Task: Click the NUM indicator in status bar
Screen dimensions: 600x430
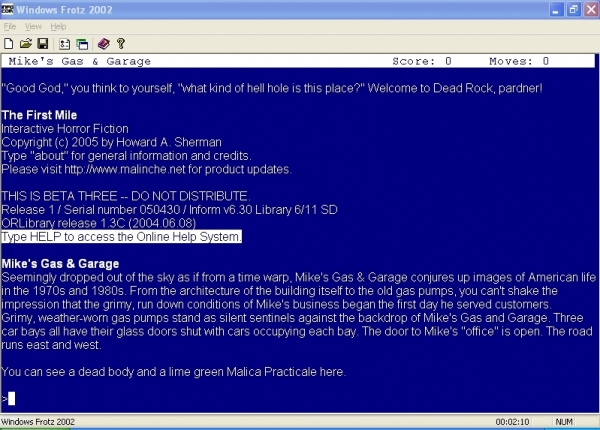Action: [x=564, y=422]
